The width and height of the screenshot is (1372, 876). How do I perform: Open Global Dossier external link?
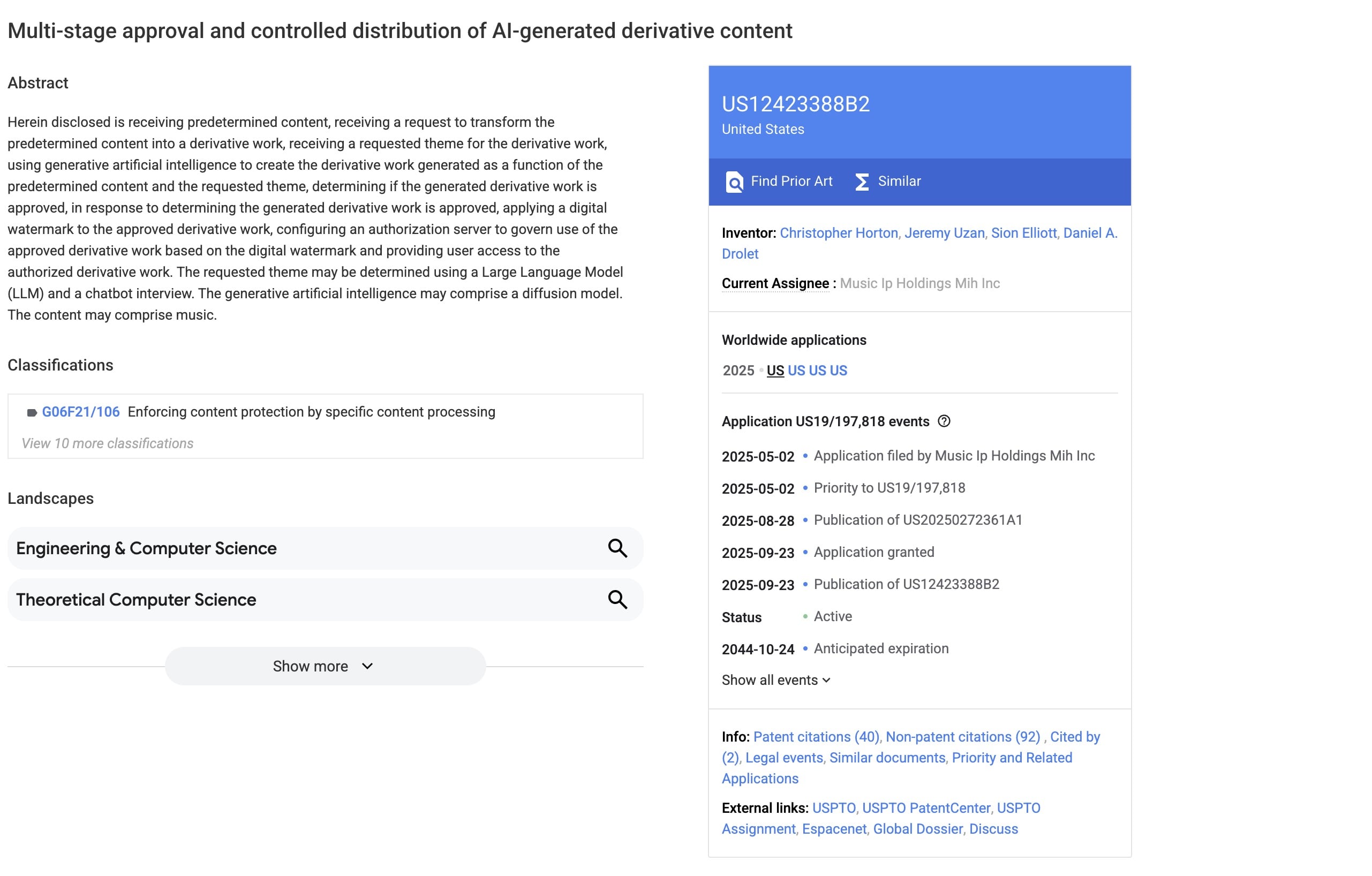(917, 829)
